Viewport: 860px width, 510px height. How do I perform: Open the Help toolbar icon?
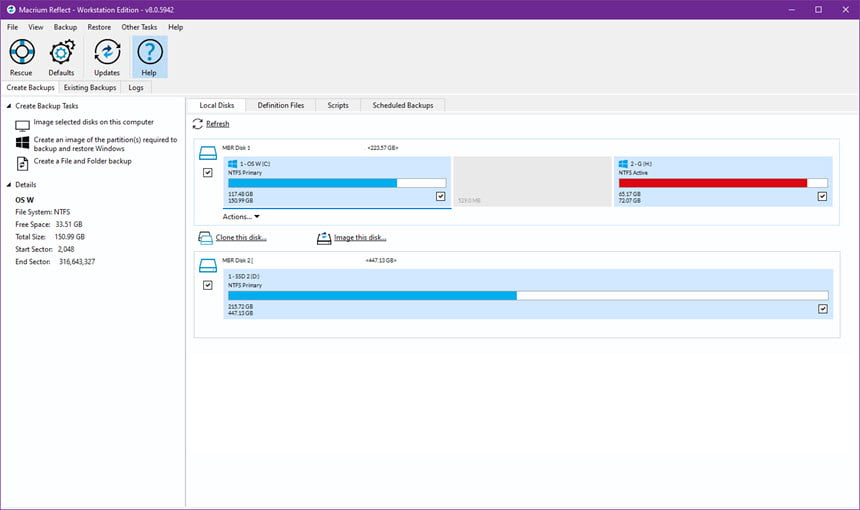point(150,53)
